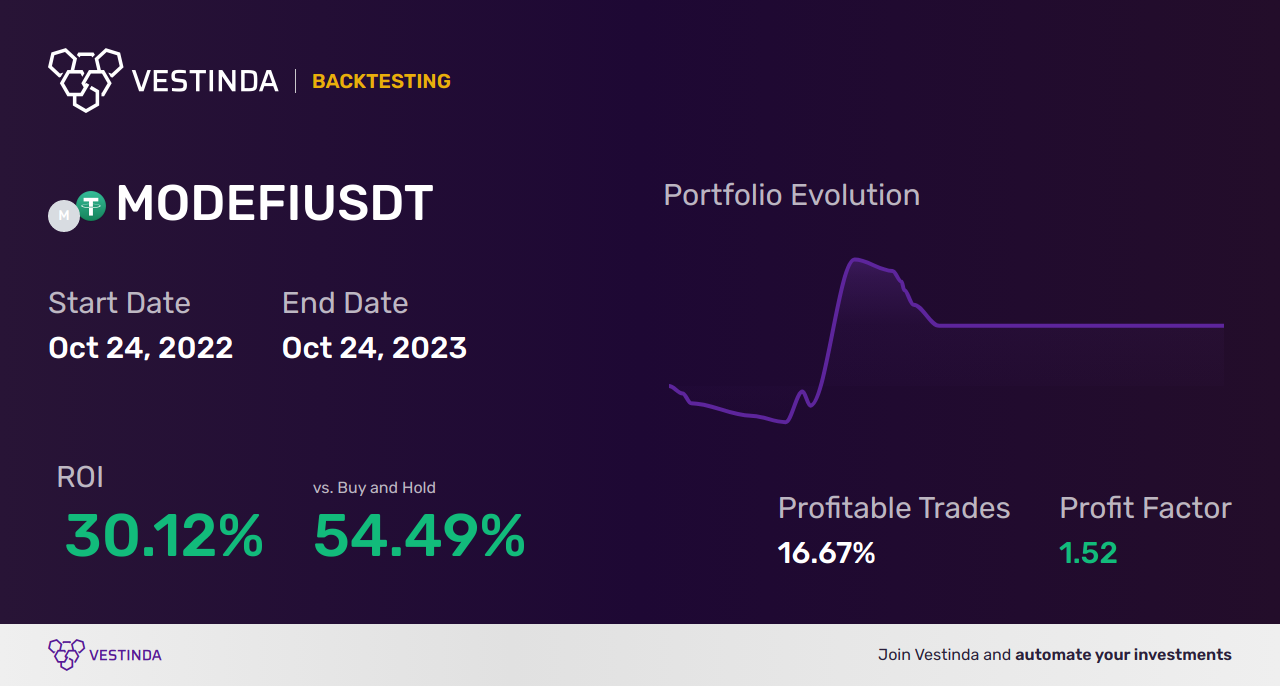The width and height of the screenshot is (1280, 686).
Task: Click the 54.49% vs. Buy and Hold value
Action: [419, 537]
